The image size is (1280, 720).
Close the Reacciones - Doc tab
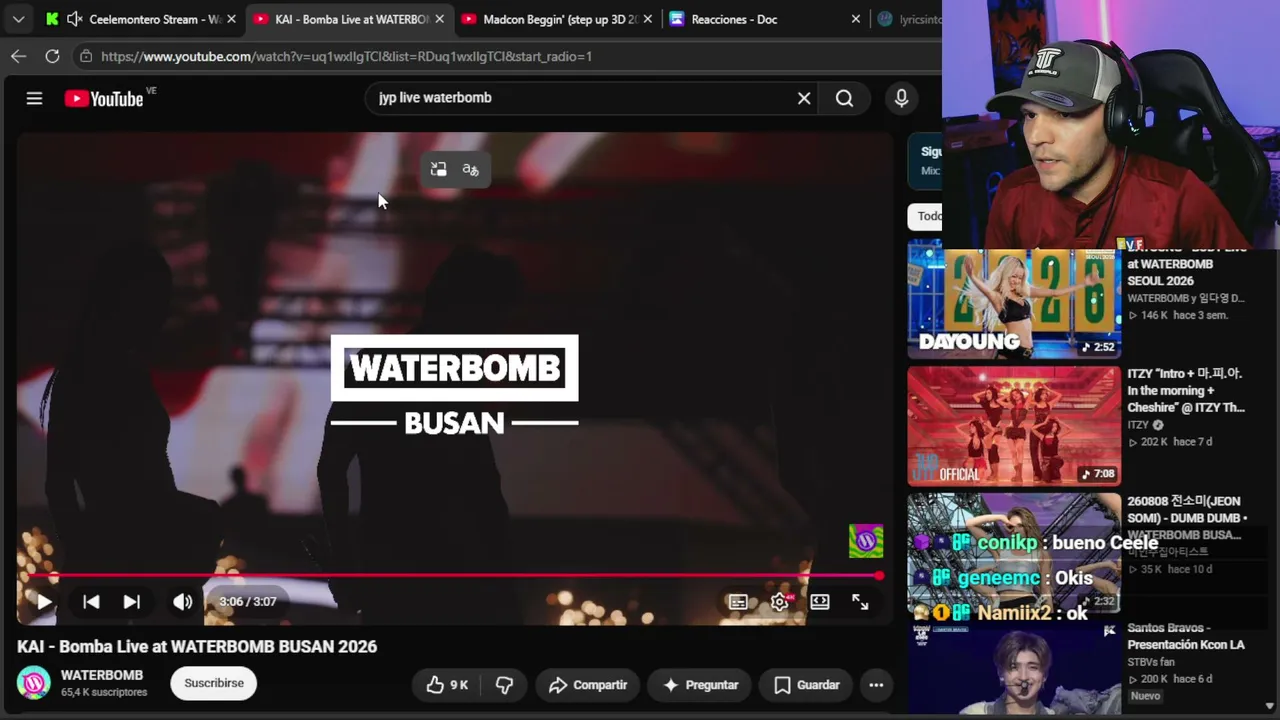(855, 19)
